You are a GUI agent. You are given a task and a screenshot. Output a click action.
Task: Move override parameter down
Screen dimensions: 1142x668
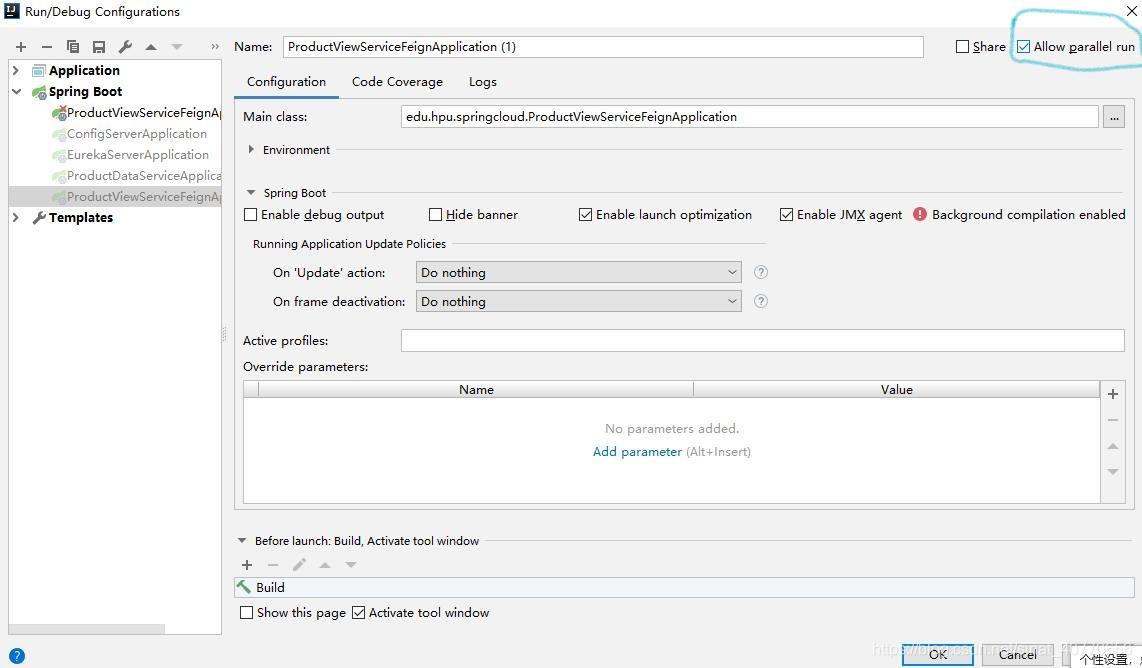pyautogui.click(x=1113, y=472)
